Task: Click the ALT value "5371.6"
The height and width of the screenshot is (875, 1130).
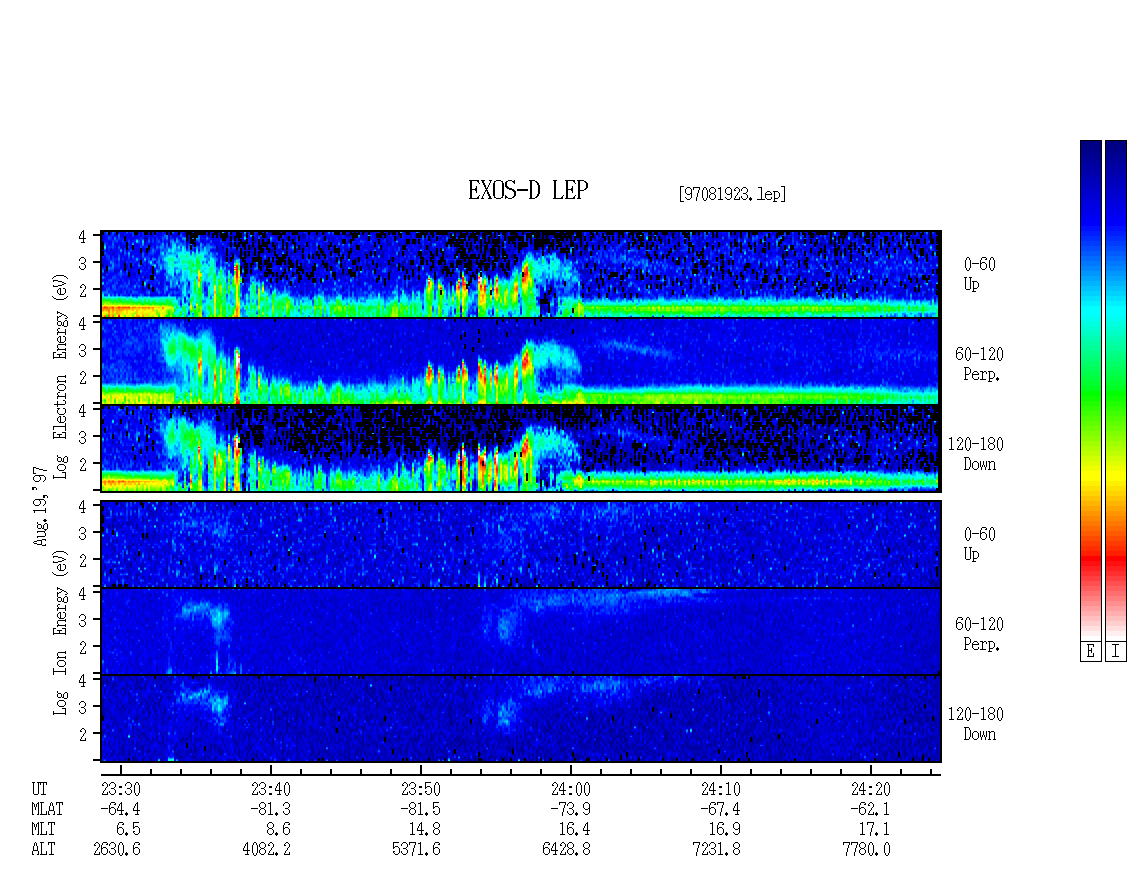Action: (x=417, y=850)
